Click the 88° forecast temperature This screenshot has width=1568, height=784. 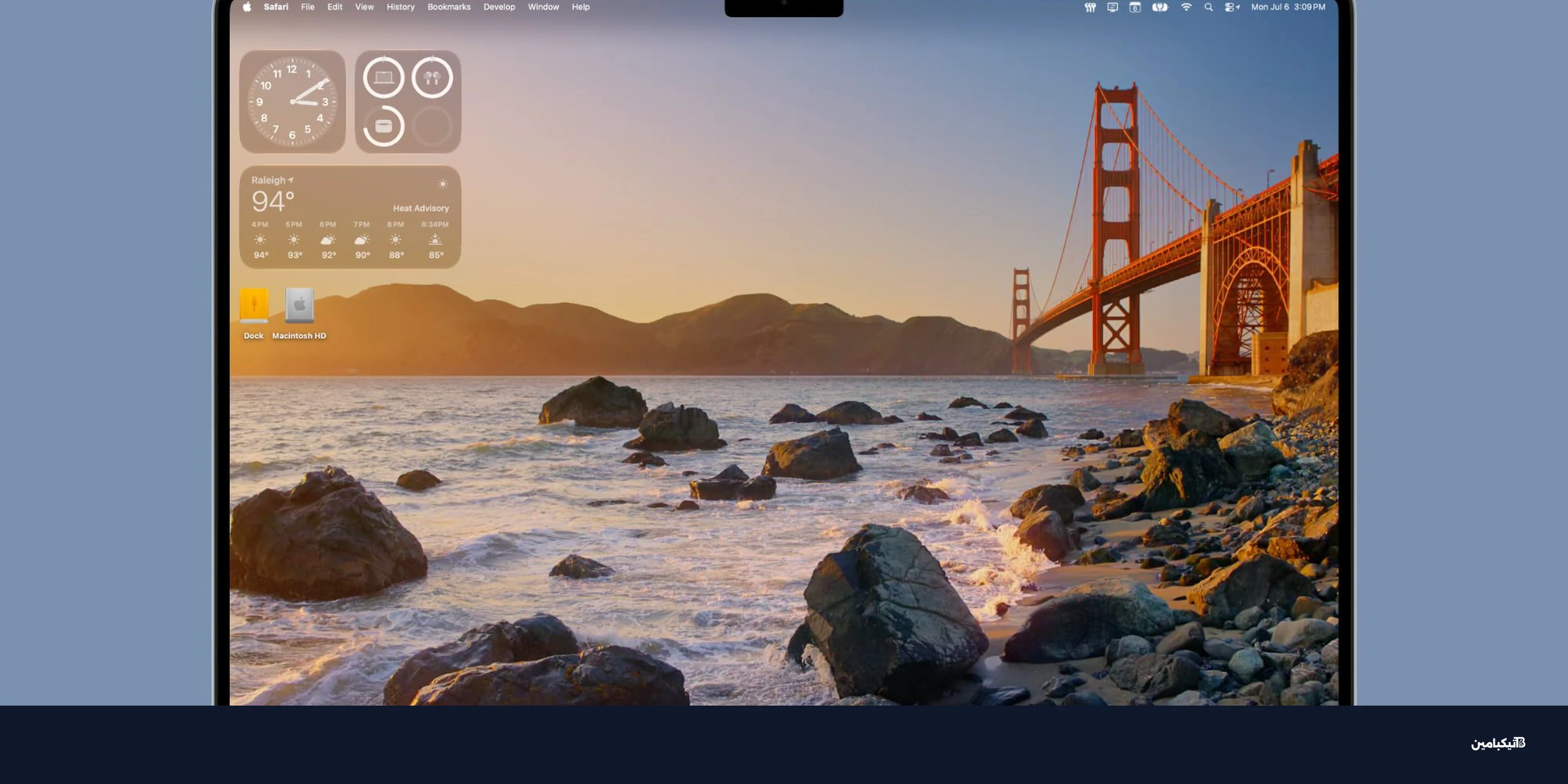397,255
